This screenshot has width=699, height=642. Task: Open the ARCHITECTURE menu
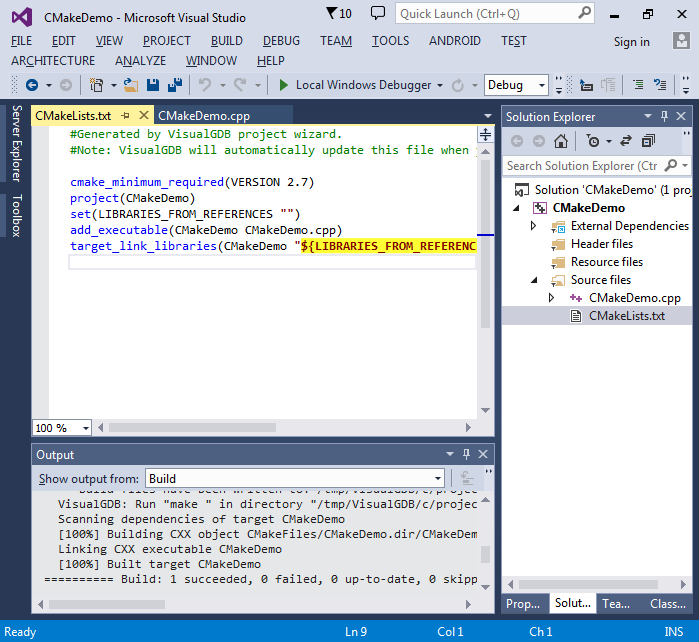click(53, 61)
